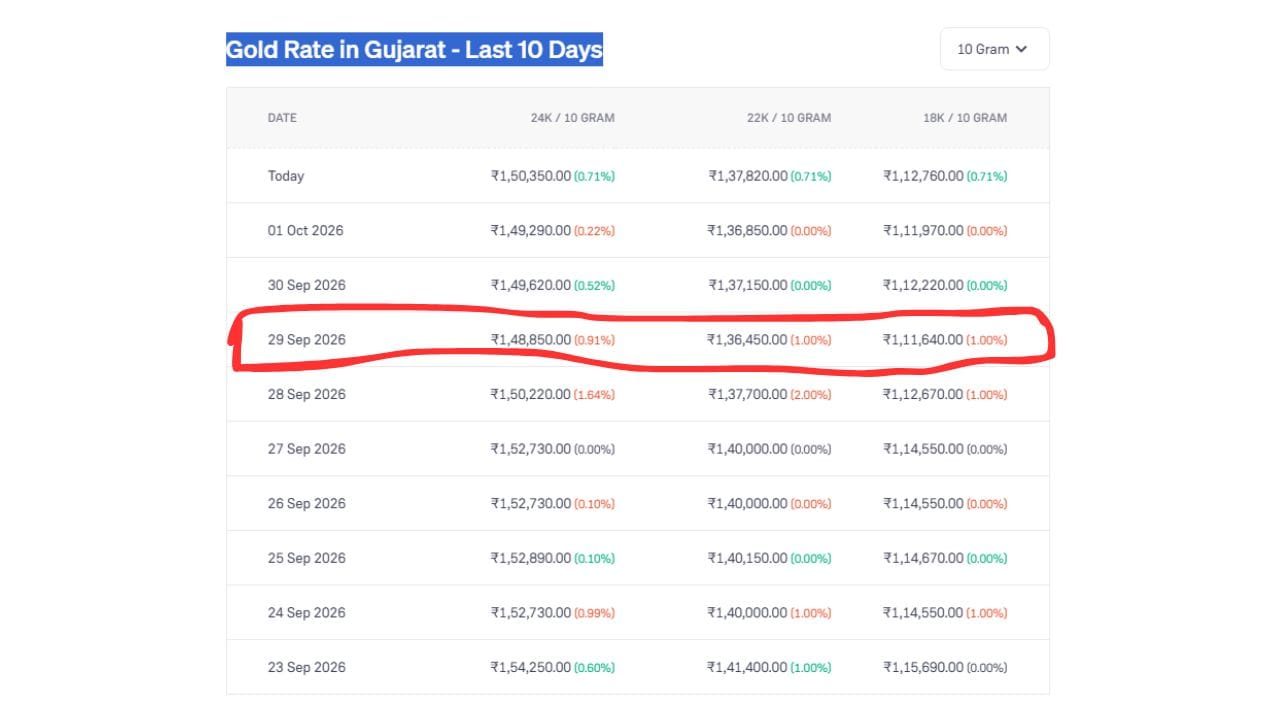
Task: Click the 18K price ₹1,11,640.00
Action: pos(923,340)
